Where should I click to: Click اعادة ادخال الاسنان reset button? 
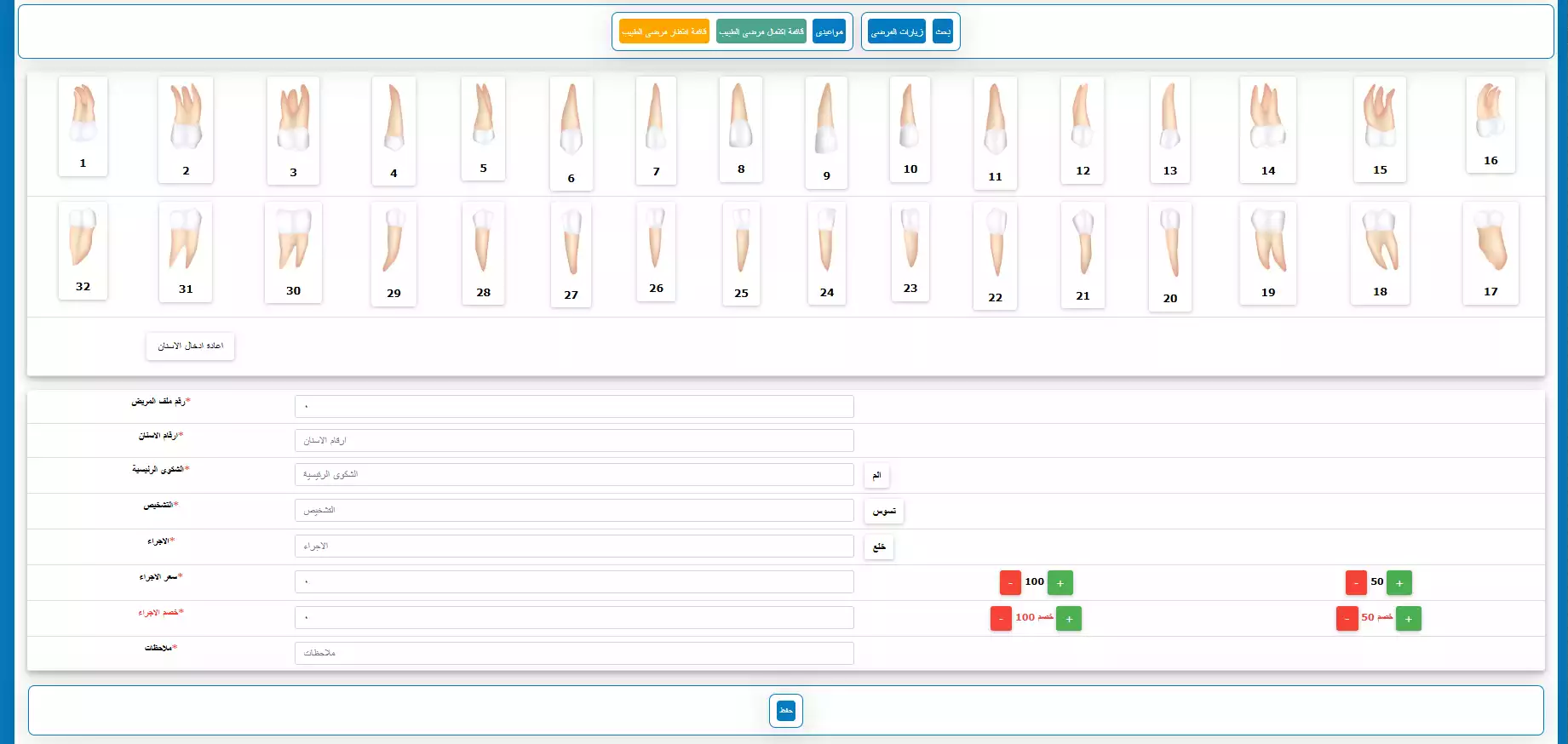pos(190,346)
